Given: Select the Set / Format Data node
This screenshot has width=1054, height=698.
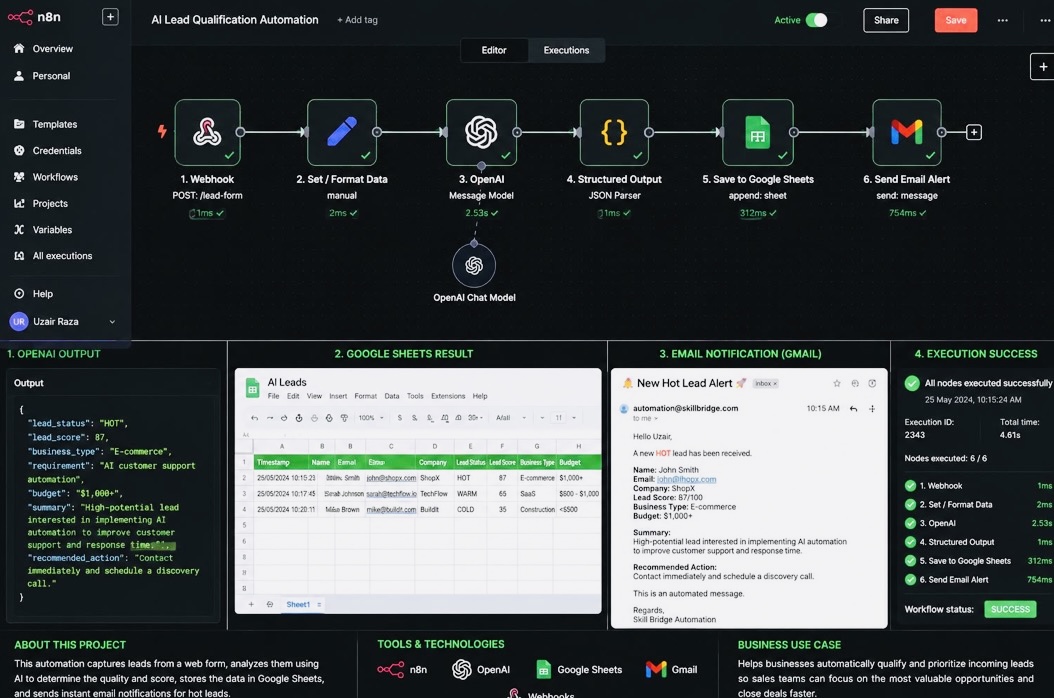Looking at the screenshot, I should 341,132.
